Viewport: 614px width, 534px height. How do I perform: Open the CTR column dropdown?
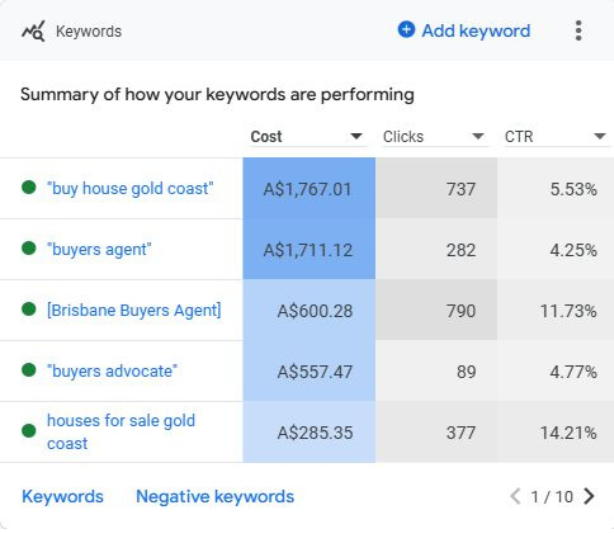tap(599, 137)
